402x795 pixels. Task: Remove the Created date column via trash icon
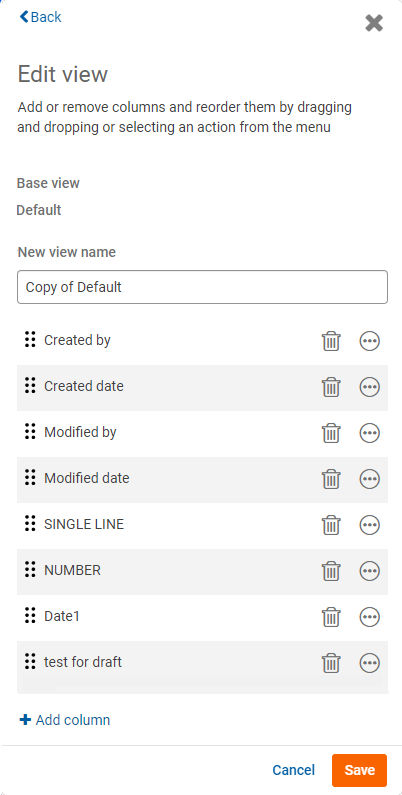pyautogui.click(x=331, y=387)
